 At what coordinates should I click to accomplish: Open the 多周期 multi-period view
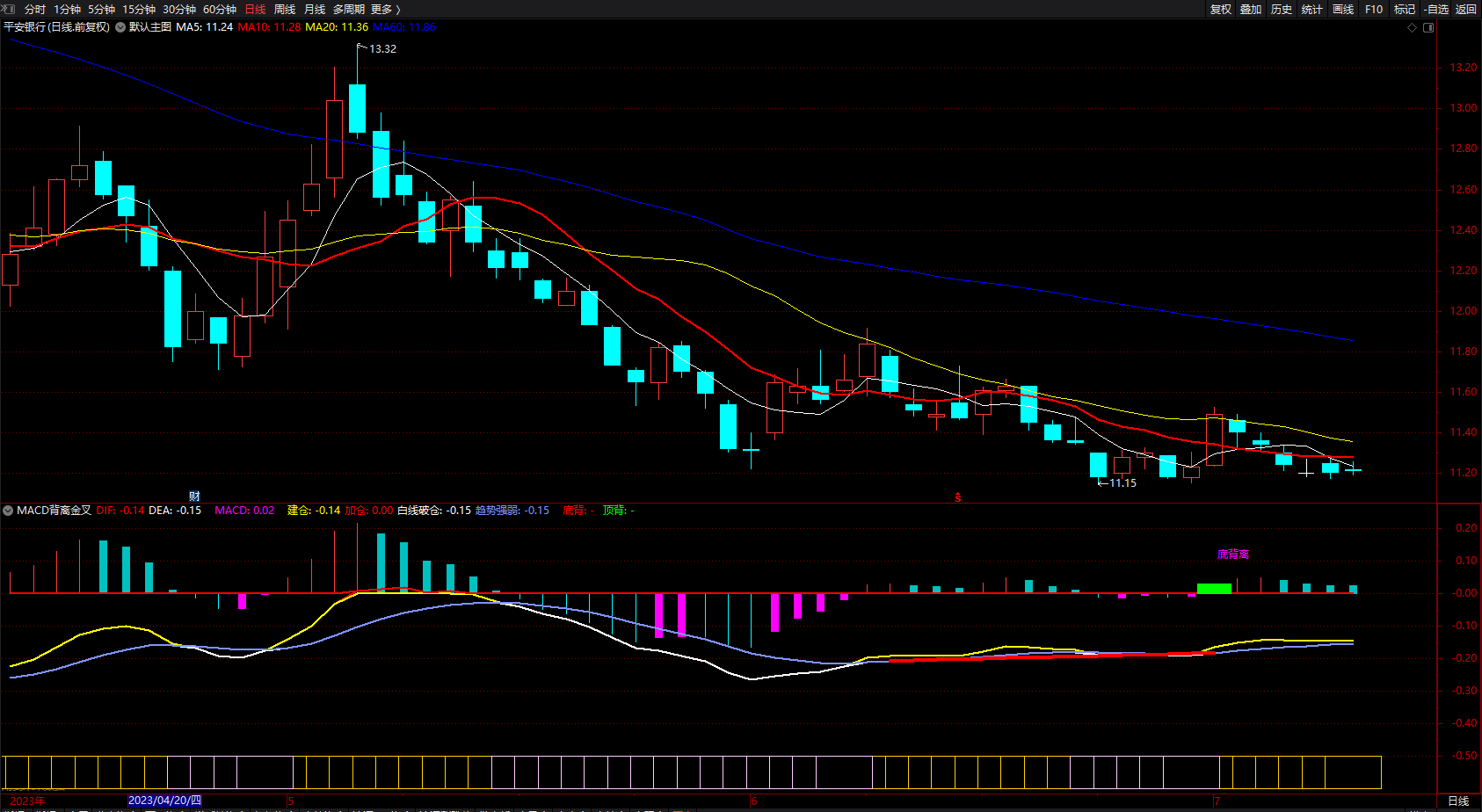tap(348, 10)
